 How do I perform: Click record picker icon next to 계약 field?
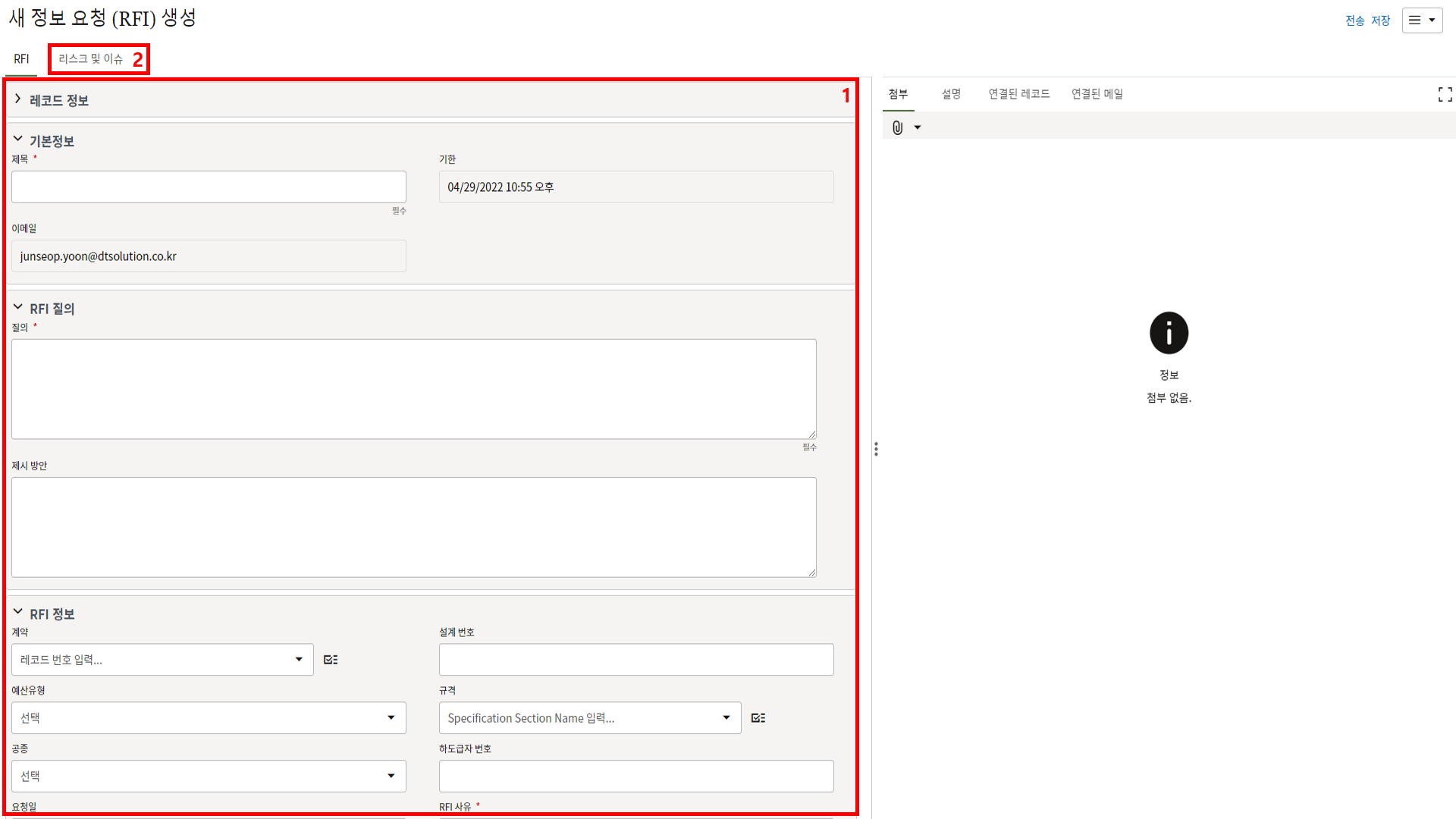(331, 660)
